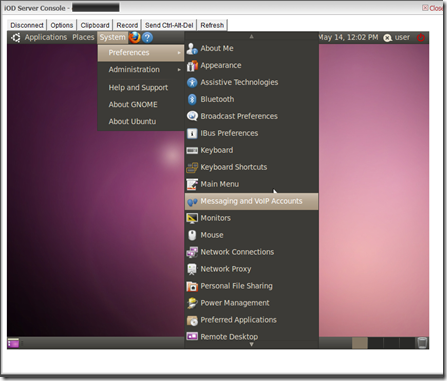This screenshot has width=447, height=381.
Task: Click the date and time on panel
Action: pos(348,37)
